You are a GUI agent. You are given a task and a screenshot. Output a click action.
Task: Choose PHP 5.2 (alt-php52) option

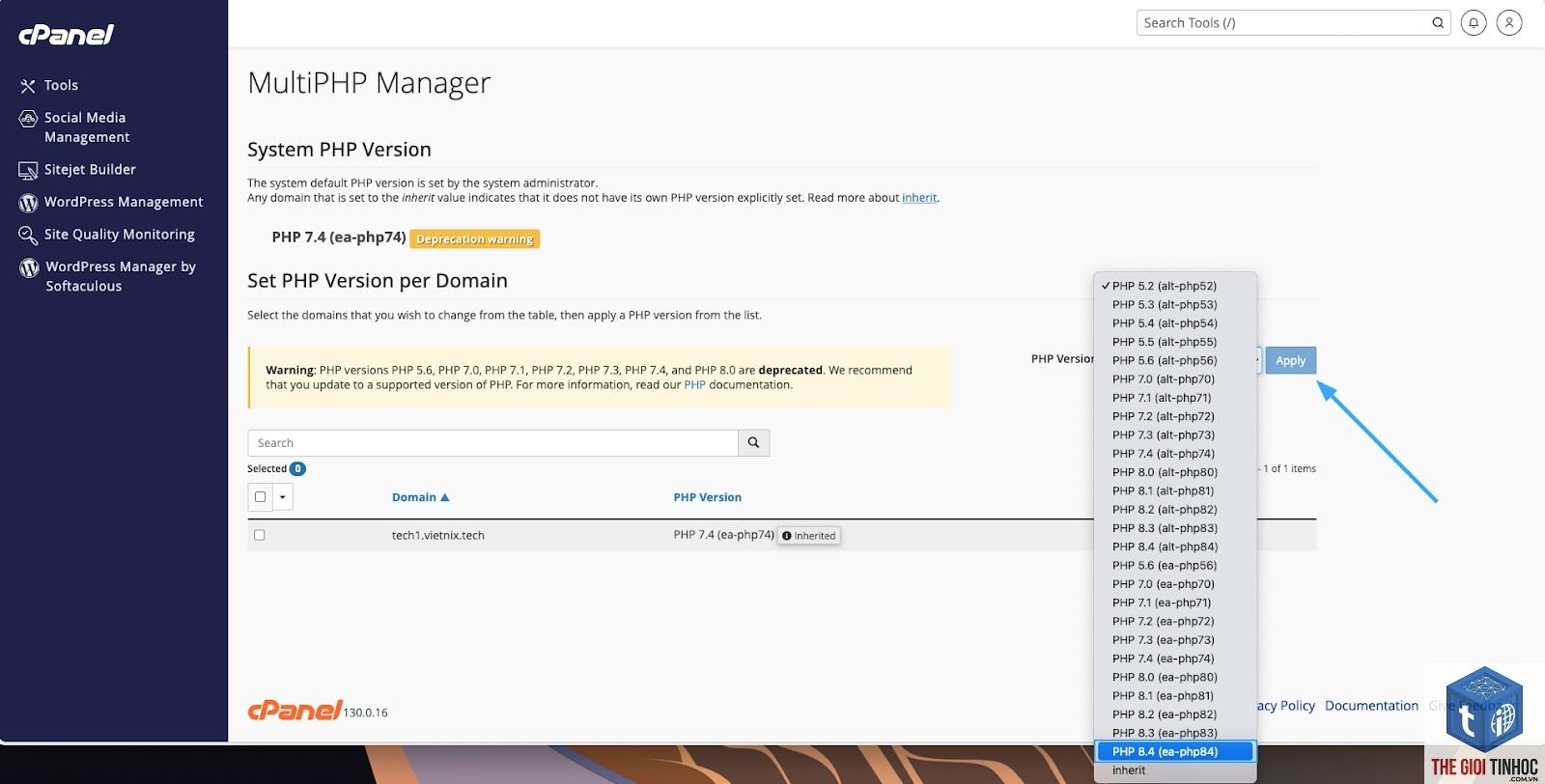[x=1175, y=286]
